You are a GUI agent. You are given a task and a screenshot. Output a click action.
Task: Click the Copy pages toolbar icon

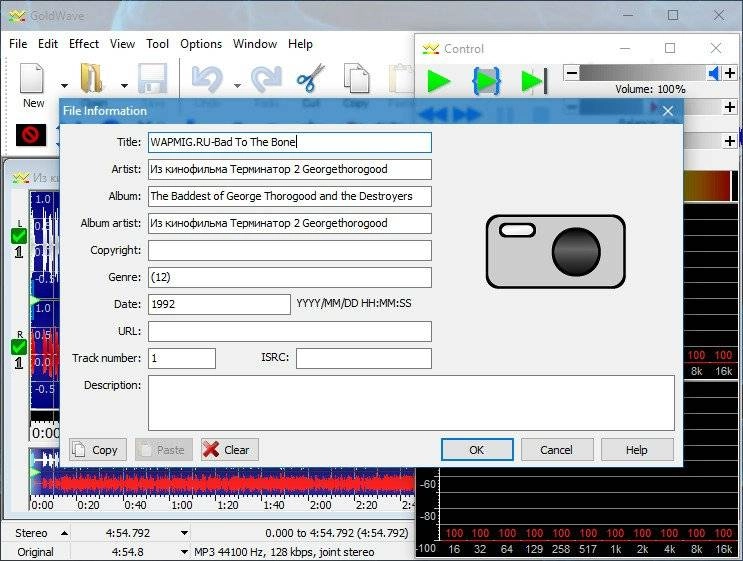(356, 78)
